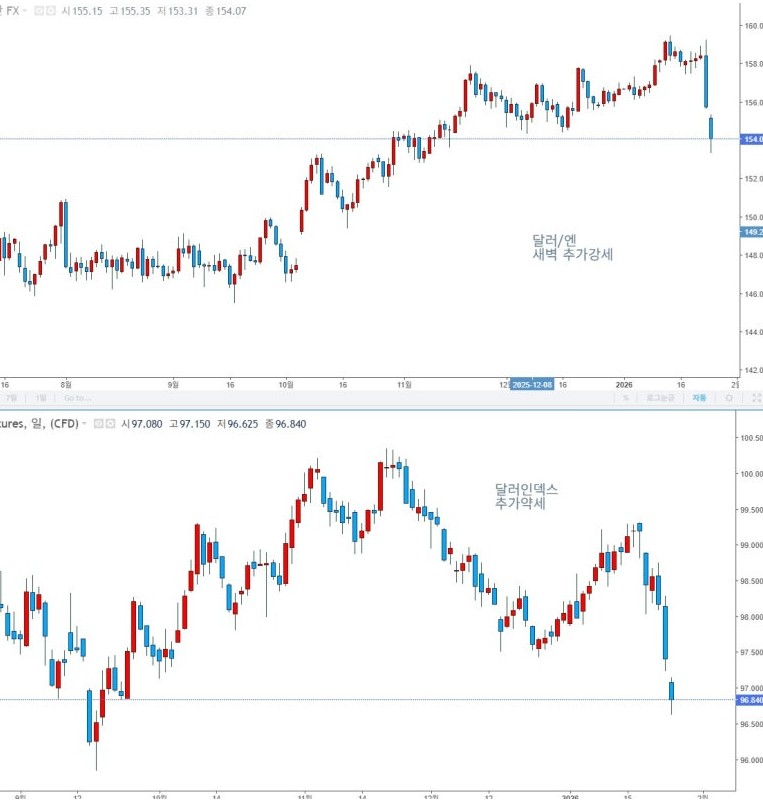Click second small square icon beside (CFD) title
Image resolution: width=763 pixels, height=803 pixels.
coord(110,424)
